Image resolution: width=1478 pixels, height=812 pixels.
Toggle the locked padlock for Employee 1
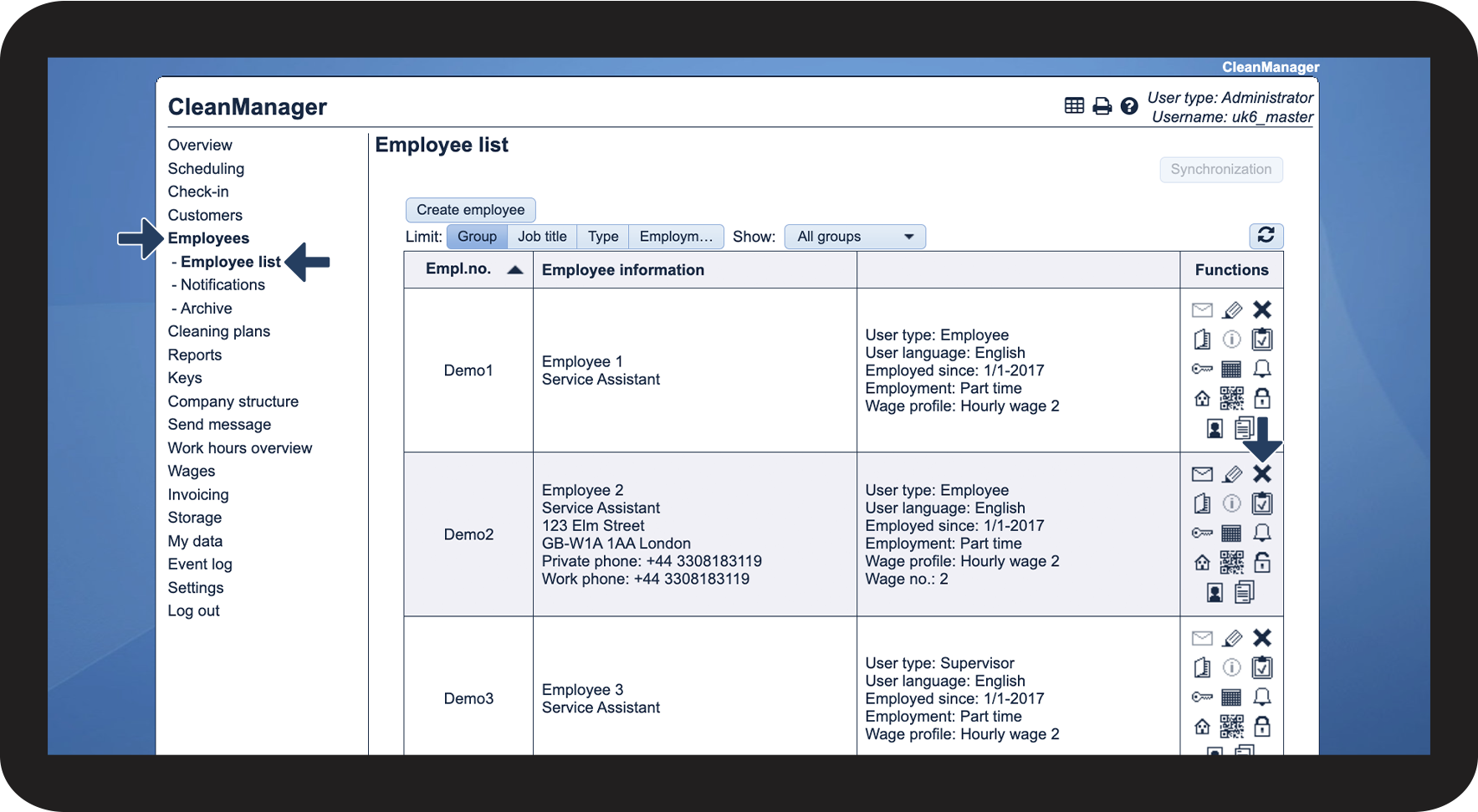click(x=1261, y=398)
